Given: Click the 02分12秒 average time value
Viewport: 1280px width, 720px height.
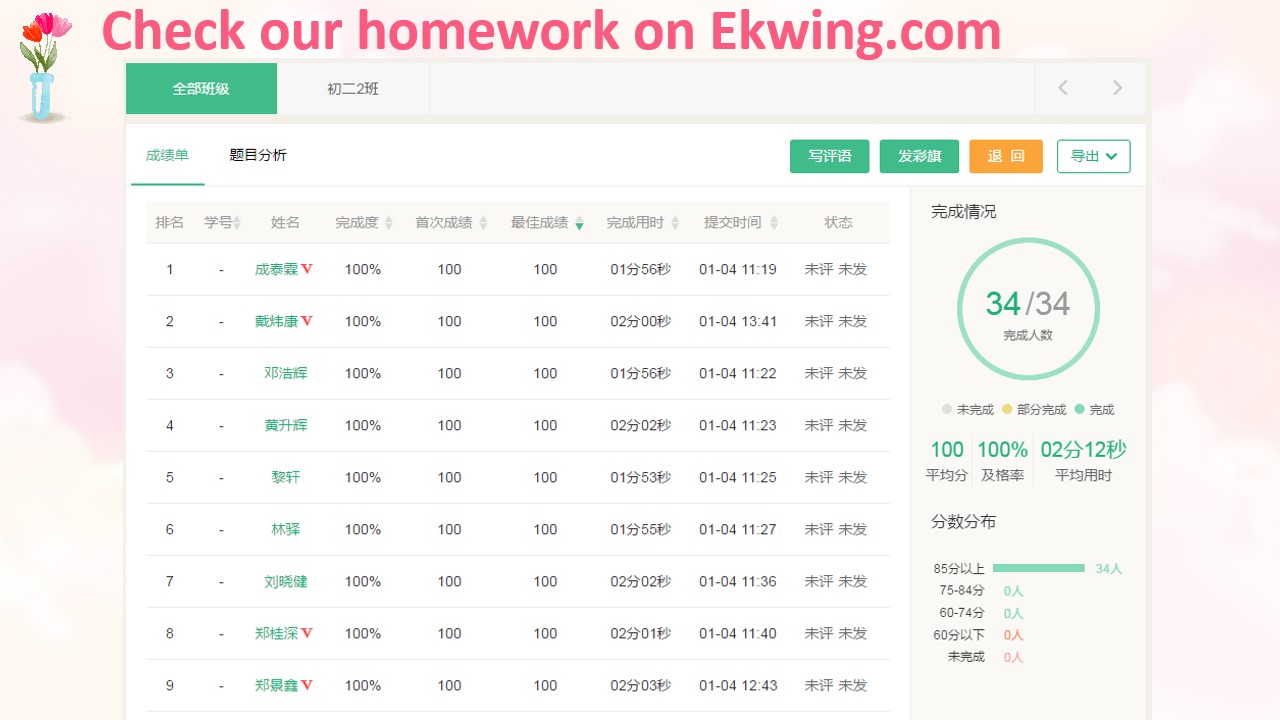Looking at the screenshot, I should coord(1083,450).
